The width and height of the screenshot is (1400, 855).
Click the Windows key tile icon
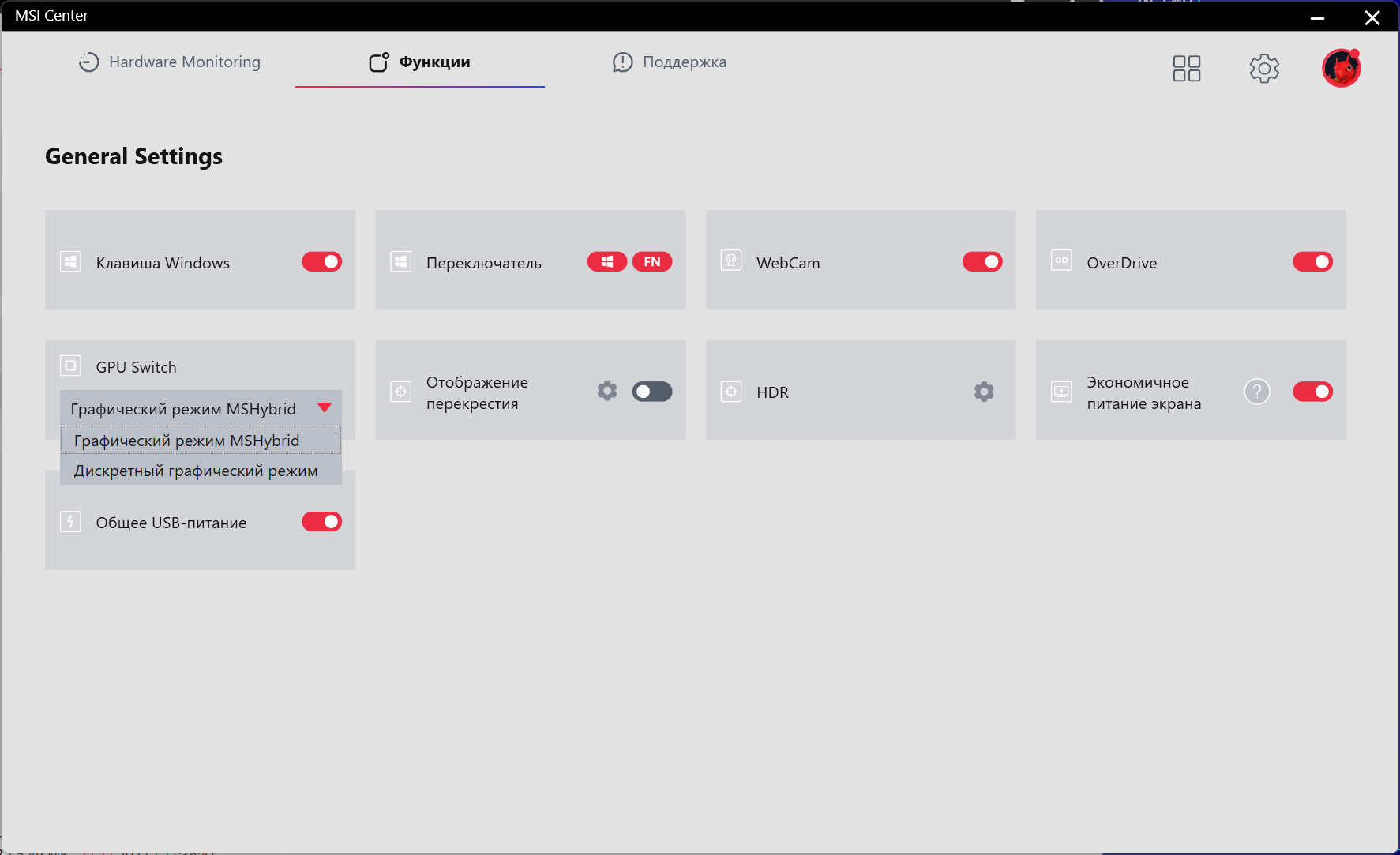click(x=71, y=262)
